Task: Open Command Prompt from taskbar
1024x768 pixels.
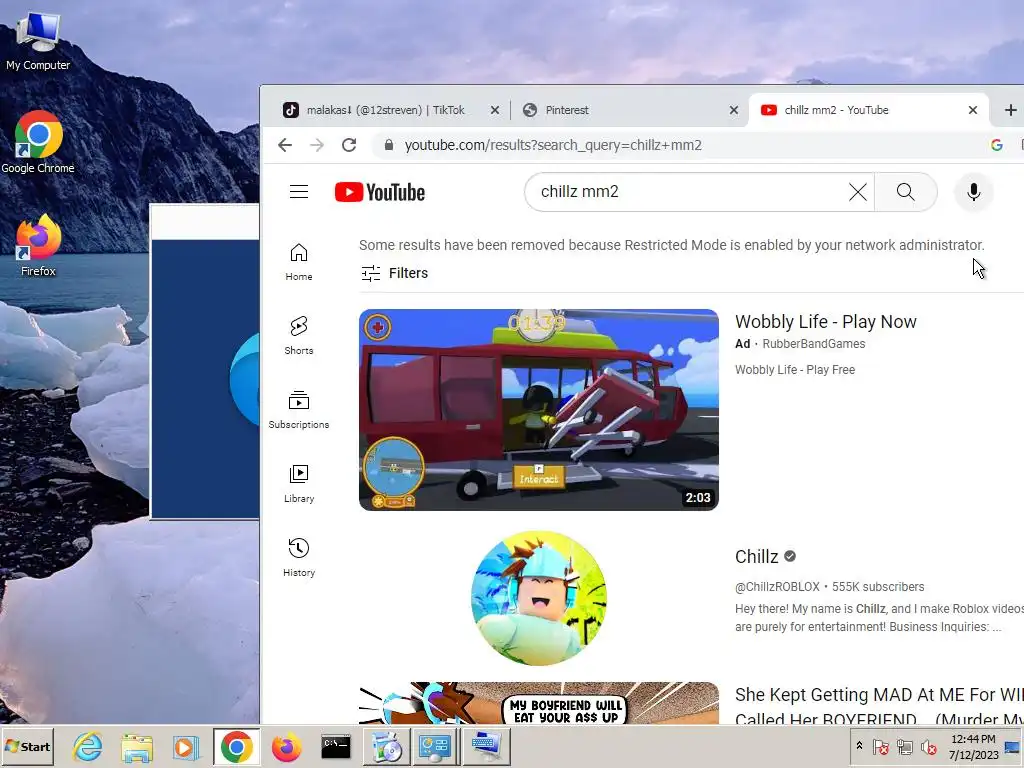Action: (x=336, y=747)
